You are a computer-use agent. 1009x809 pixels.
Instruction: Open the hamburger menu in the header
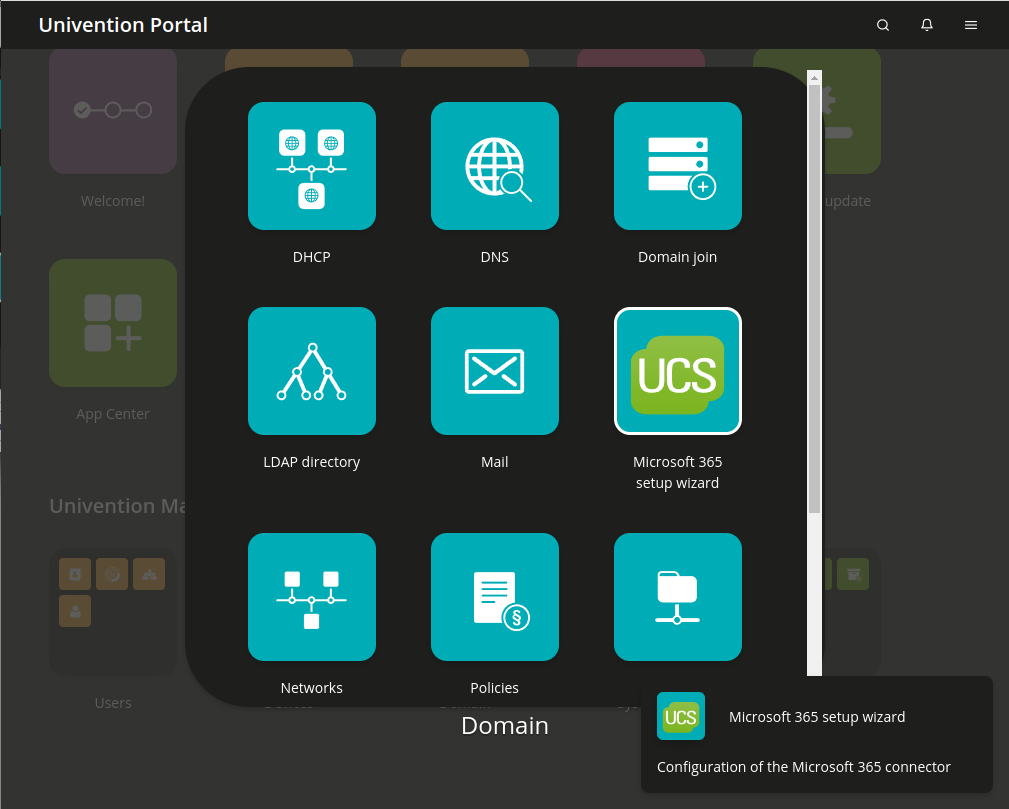pos(971,25)
